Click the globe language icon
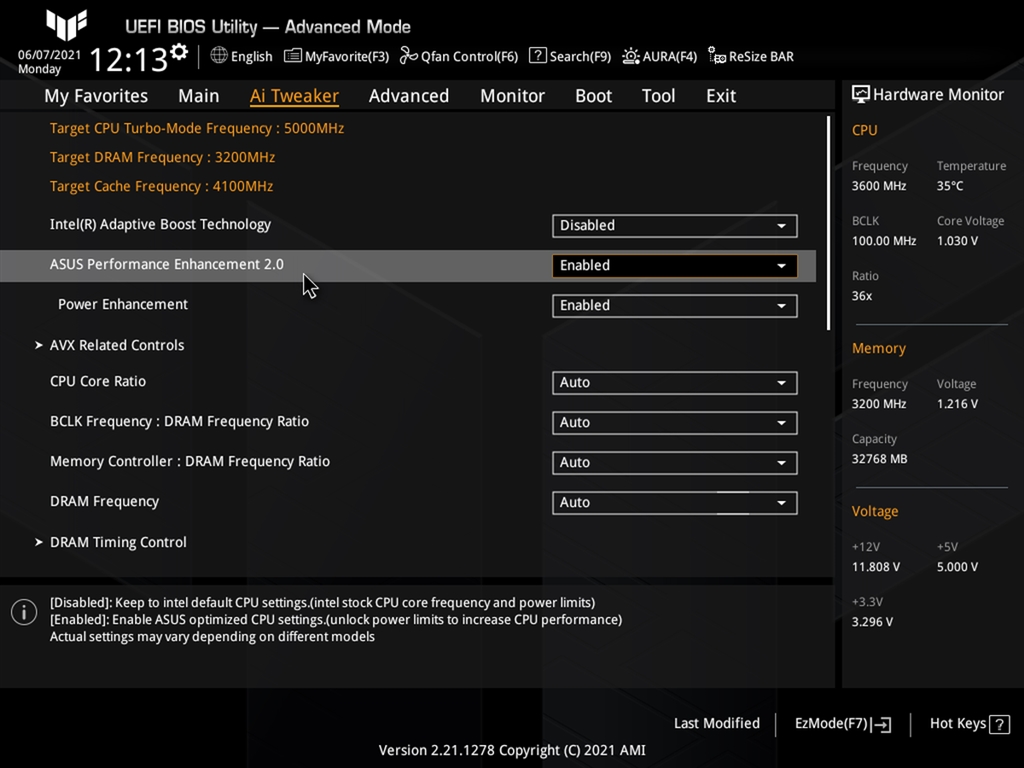 219,56
